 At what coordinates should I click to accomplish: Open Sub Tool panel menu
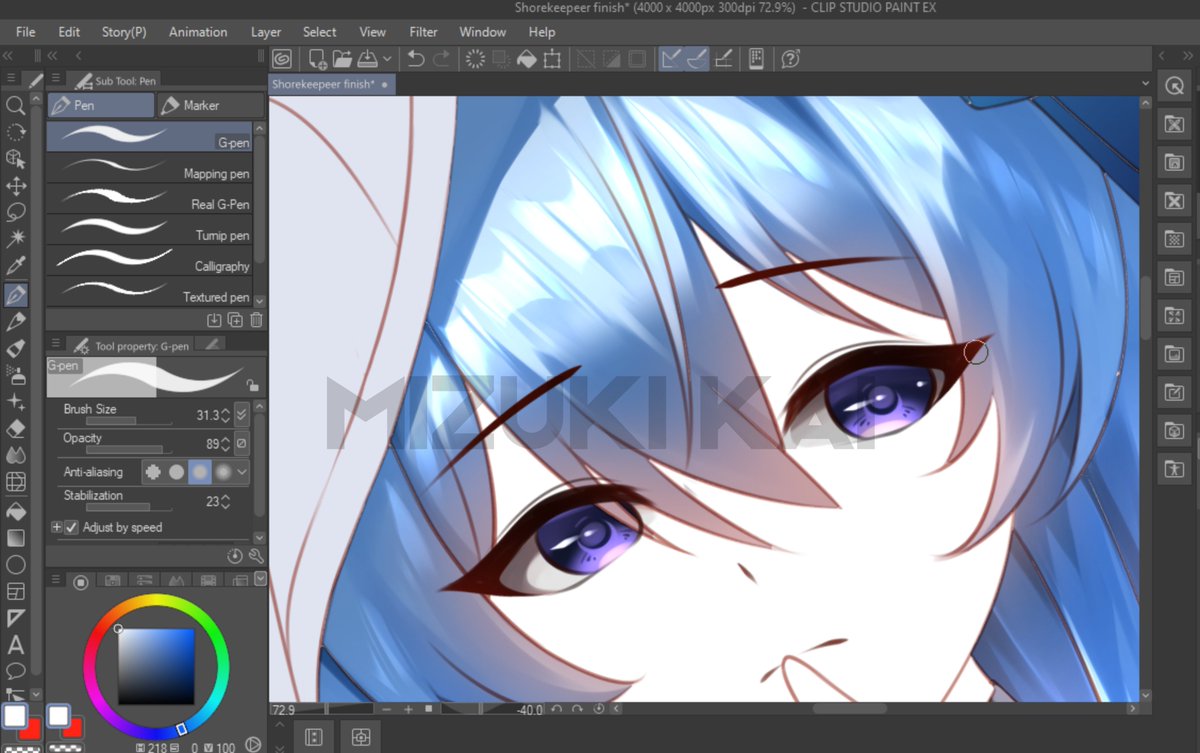[55, 79]
